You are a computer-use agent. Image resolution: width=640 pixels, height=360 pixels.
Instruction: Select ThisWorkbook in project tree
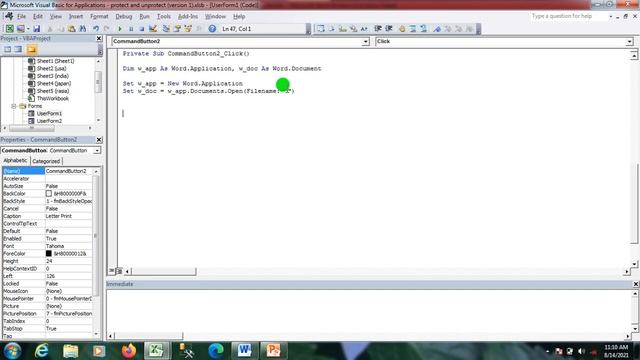tap(53, 98)
